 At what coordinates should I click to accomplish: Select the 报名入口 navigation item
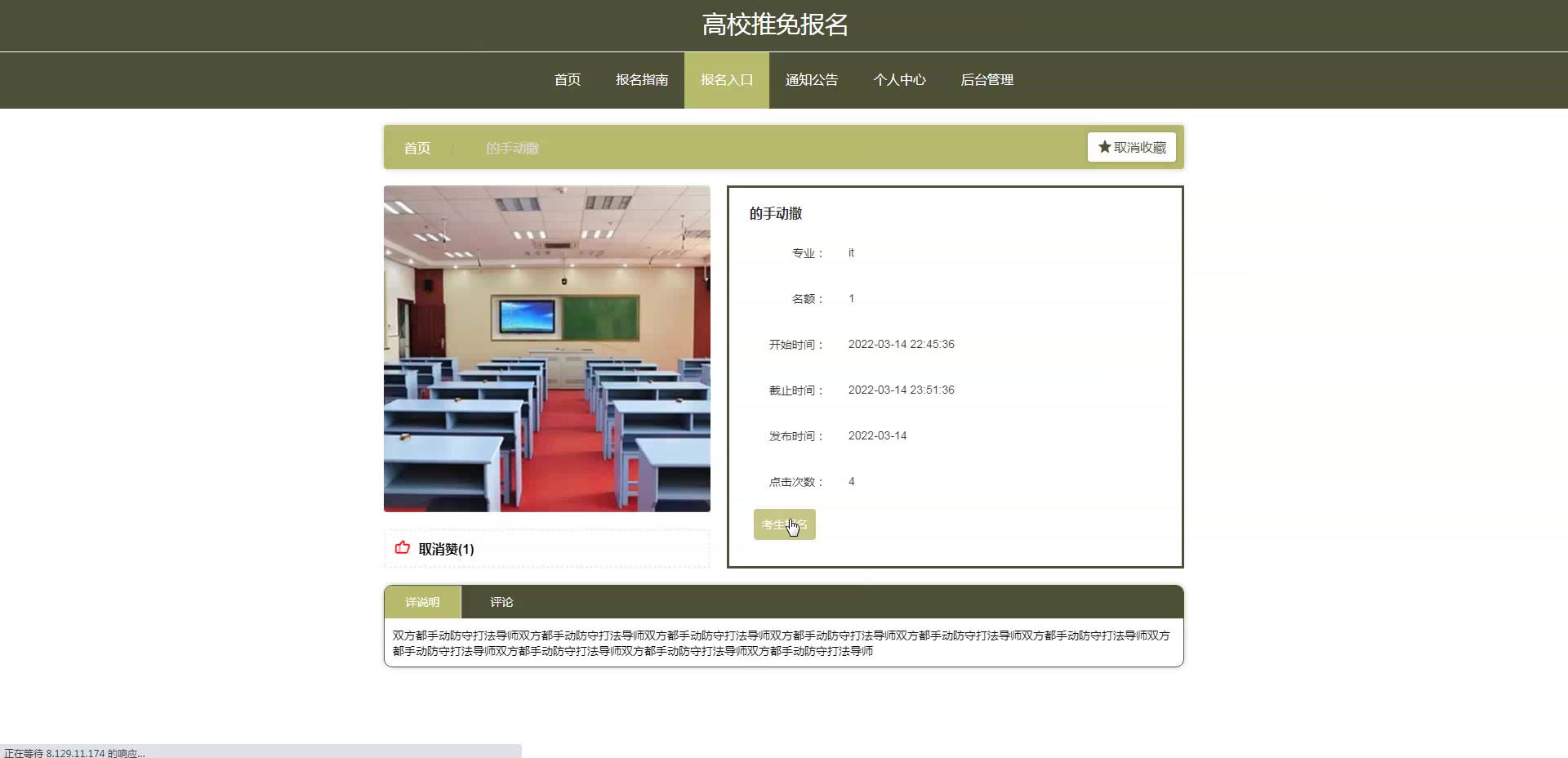pos(726,80)
